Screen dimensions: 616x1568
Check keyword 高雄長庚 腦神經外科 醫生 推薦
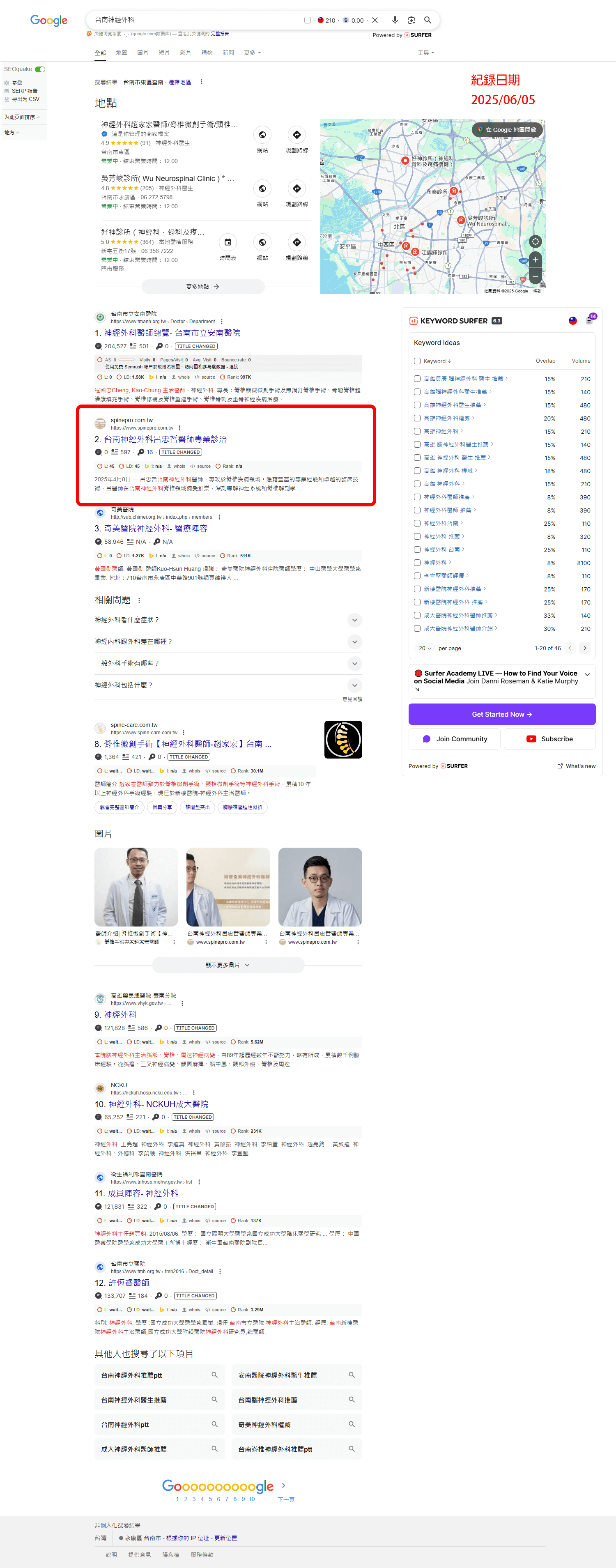click(x=417, y=379)
